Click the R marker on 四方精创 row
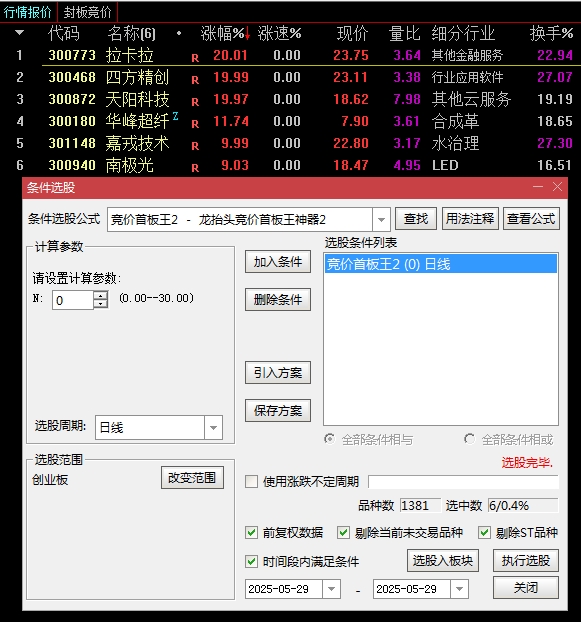Viewport: 581px width, 622px height. 195,80
